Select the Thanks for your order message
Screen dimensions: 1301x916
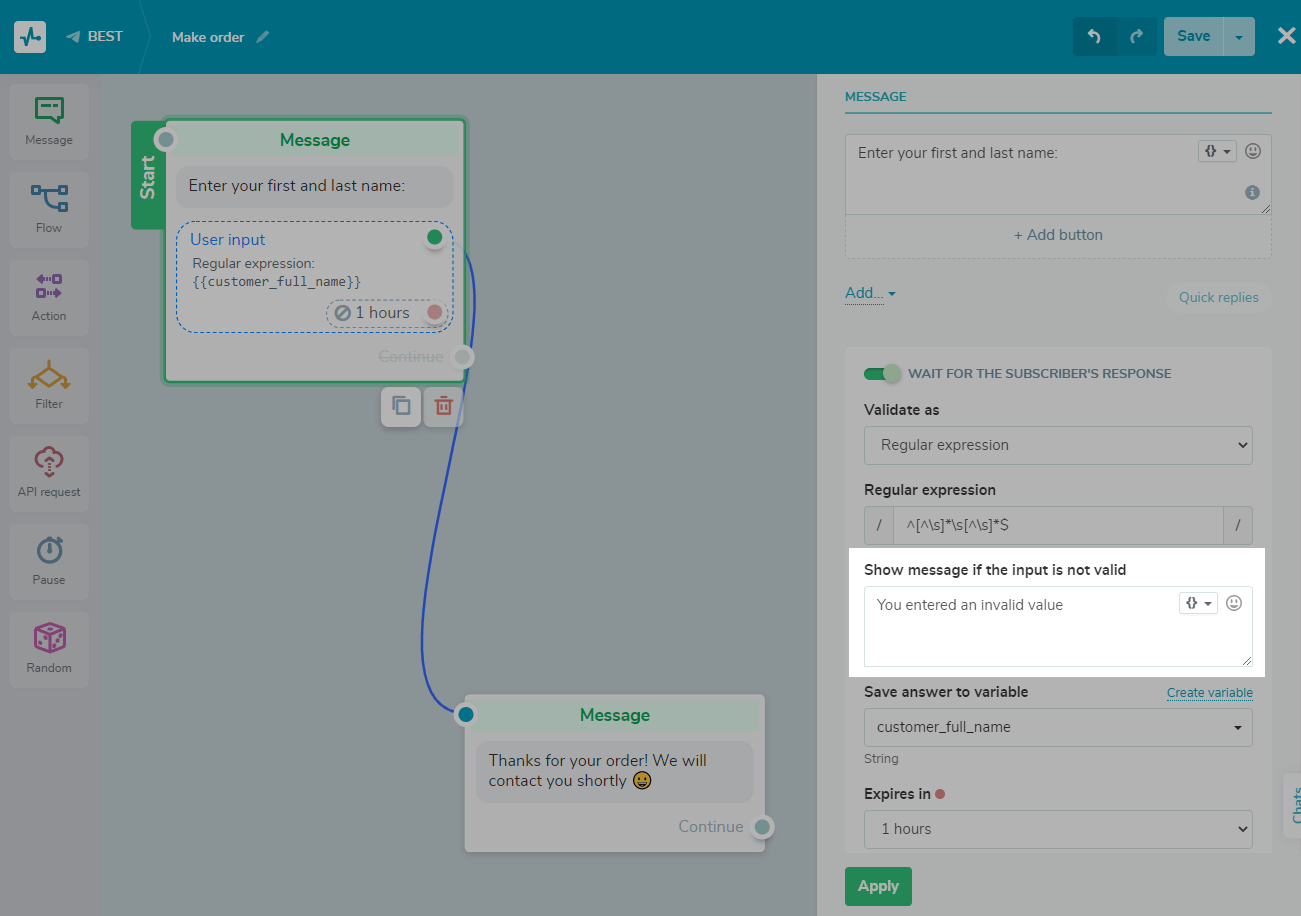coord(614,771)
